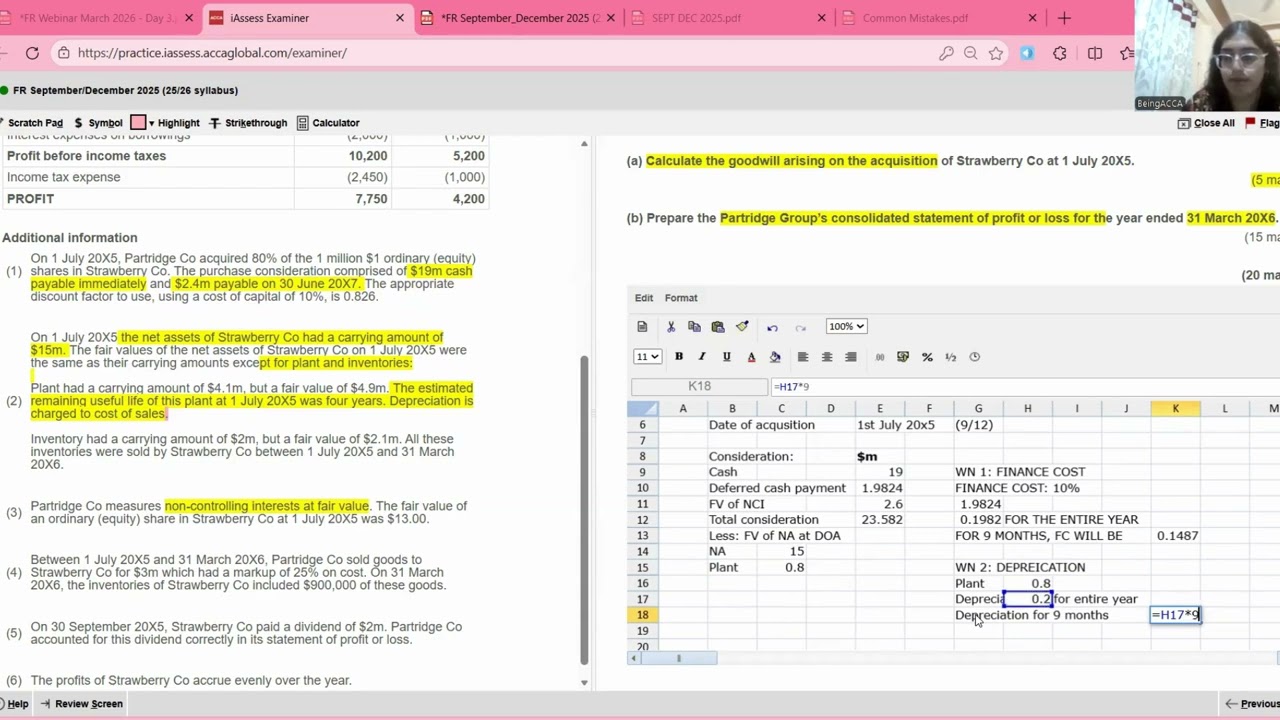Viewport: 1280px width, 720px height.
Task: Switch to FR September_December 2025 tab
Action: click(x=518, y=18)
